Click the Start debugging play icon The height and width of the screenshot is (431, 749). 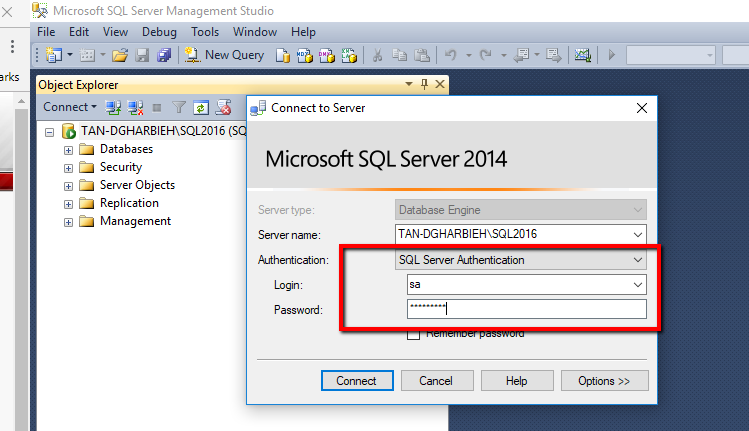pyautogui.click(x=612, y=55)
